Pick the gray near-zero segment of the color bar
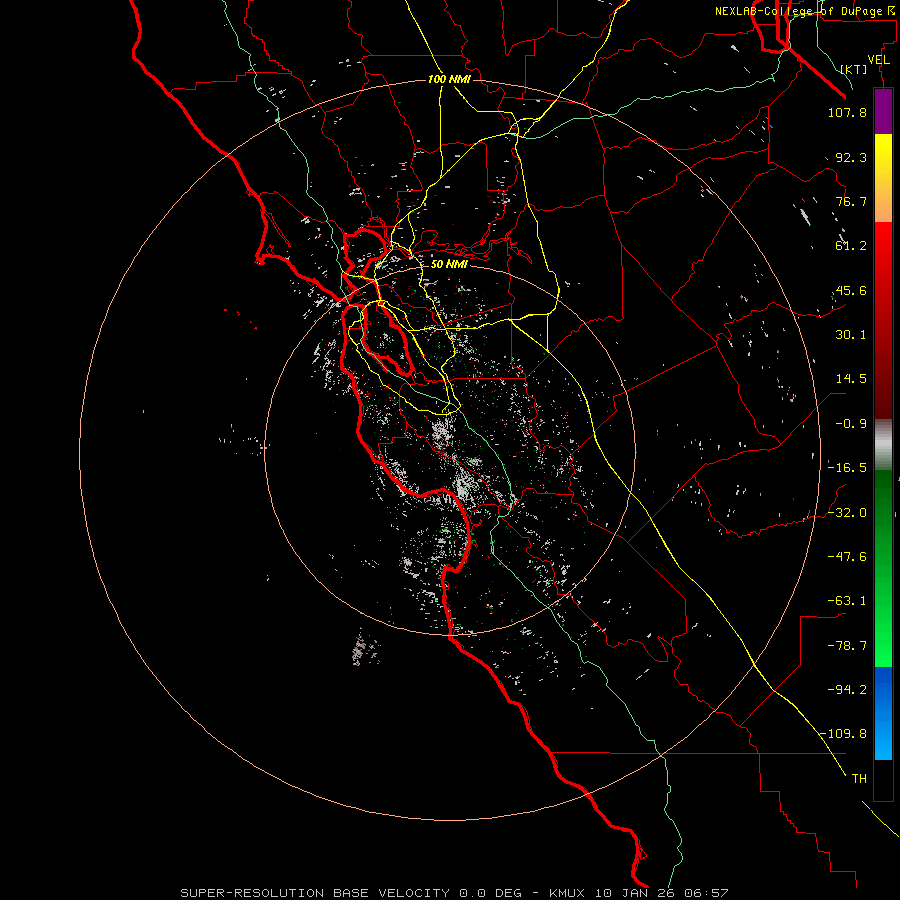This screenshot has height=900, width=900. 883,444
